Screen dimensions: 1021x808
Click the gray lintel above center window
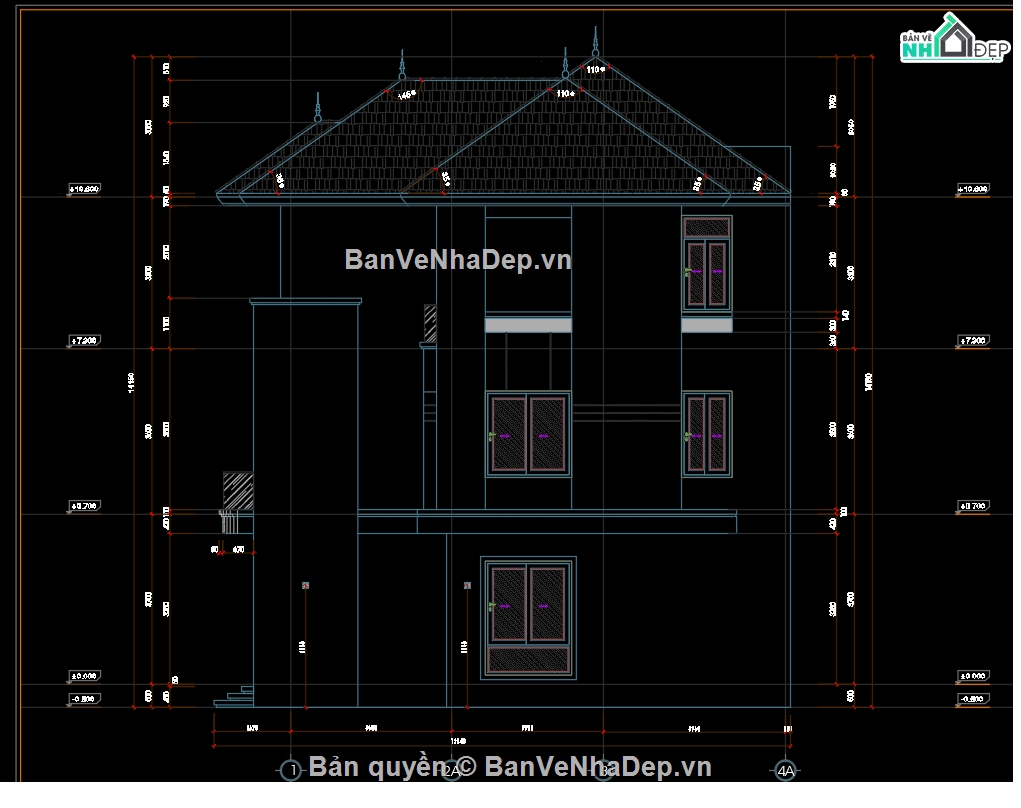tap(528, 325)
